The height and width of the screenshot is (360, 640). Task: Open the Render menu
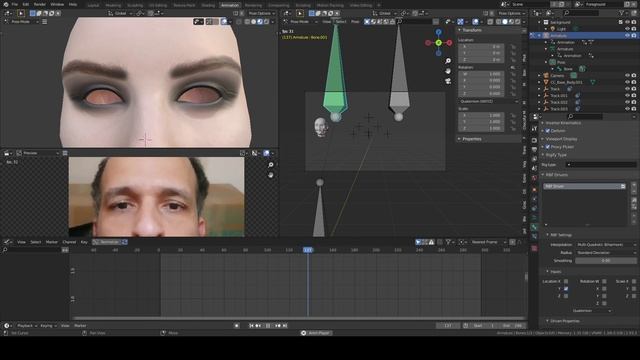(x=40, y=4)
